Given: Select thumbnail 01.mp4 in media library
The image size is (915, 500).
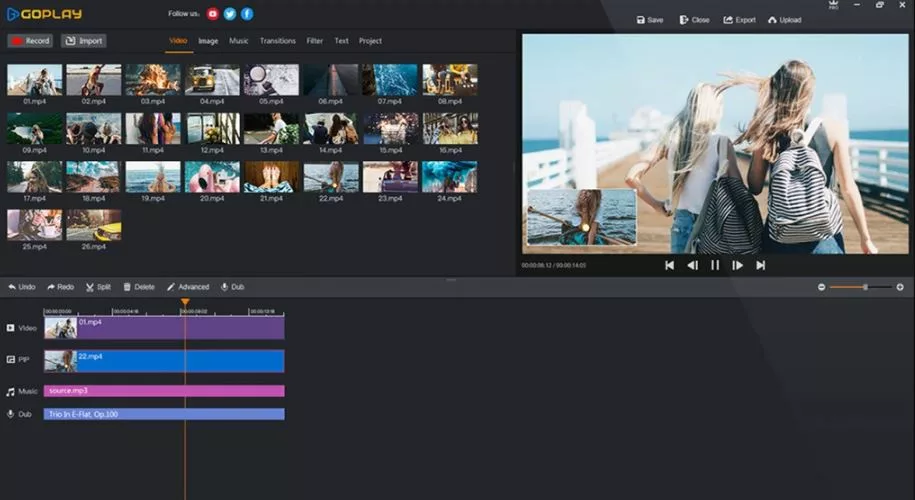Looking at the screenshot, I should 34,80.
